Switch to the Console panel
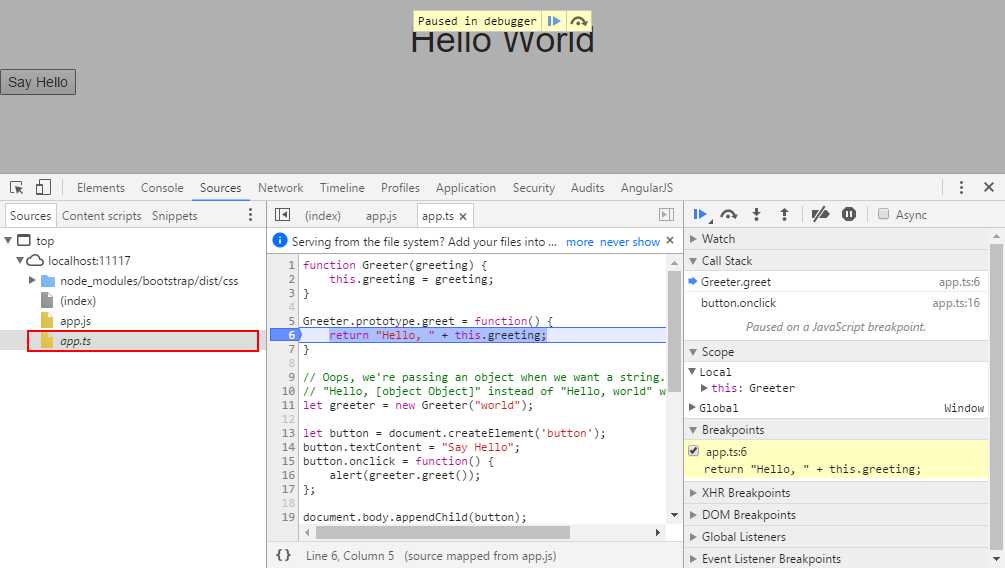 pos(162,188)
